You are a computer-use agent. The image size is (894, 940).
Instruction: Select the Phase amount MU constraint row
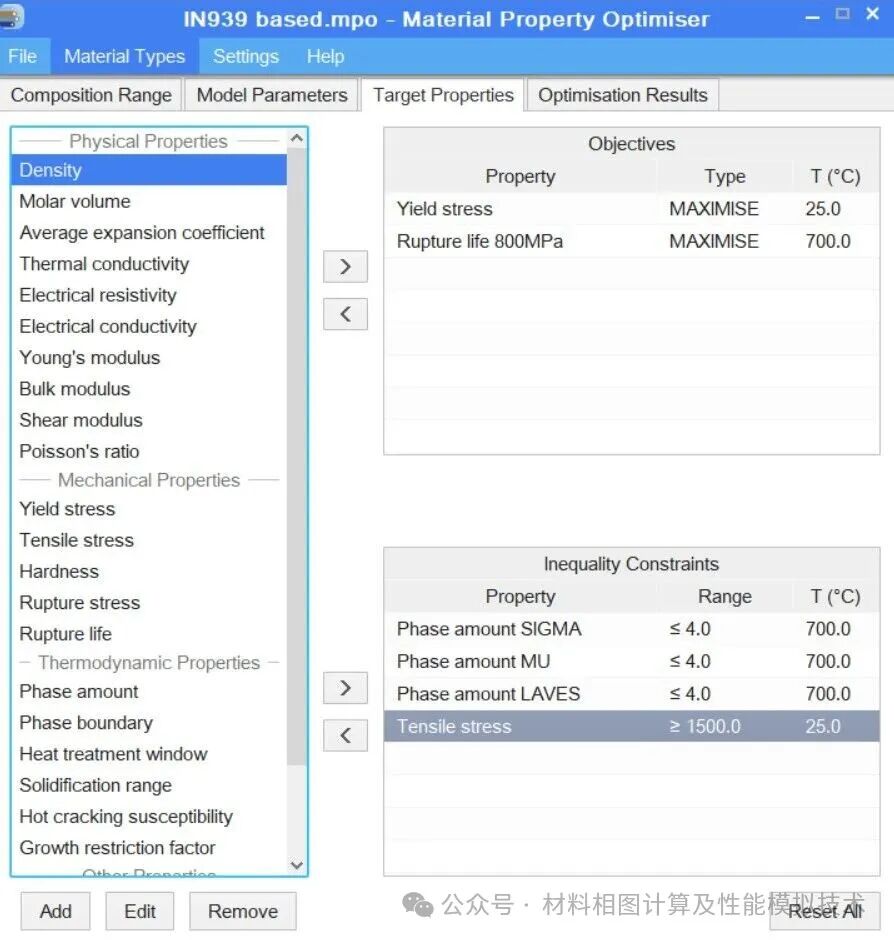631,661
